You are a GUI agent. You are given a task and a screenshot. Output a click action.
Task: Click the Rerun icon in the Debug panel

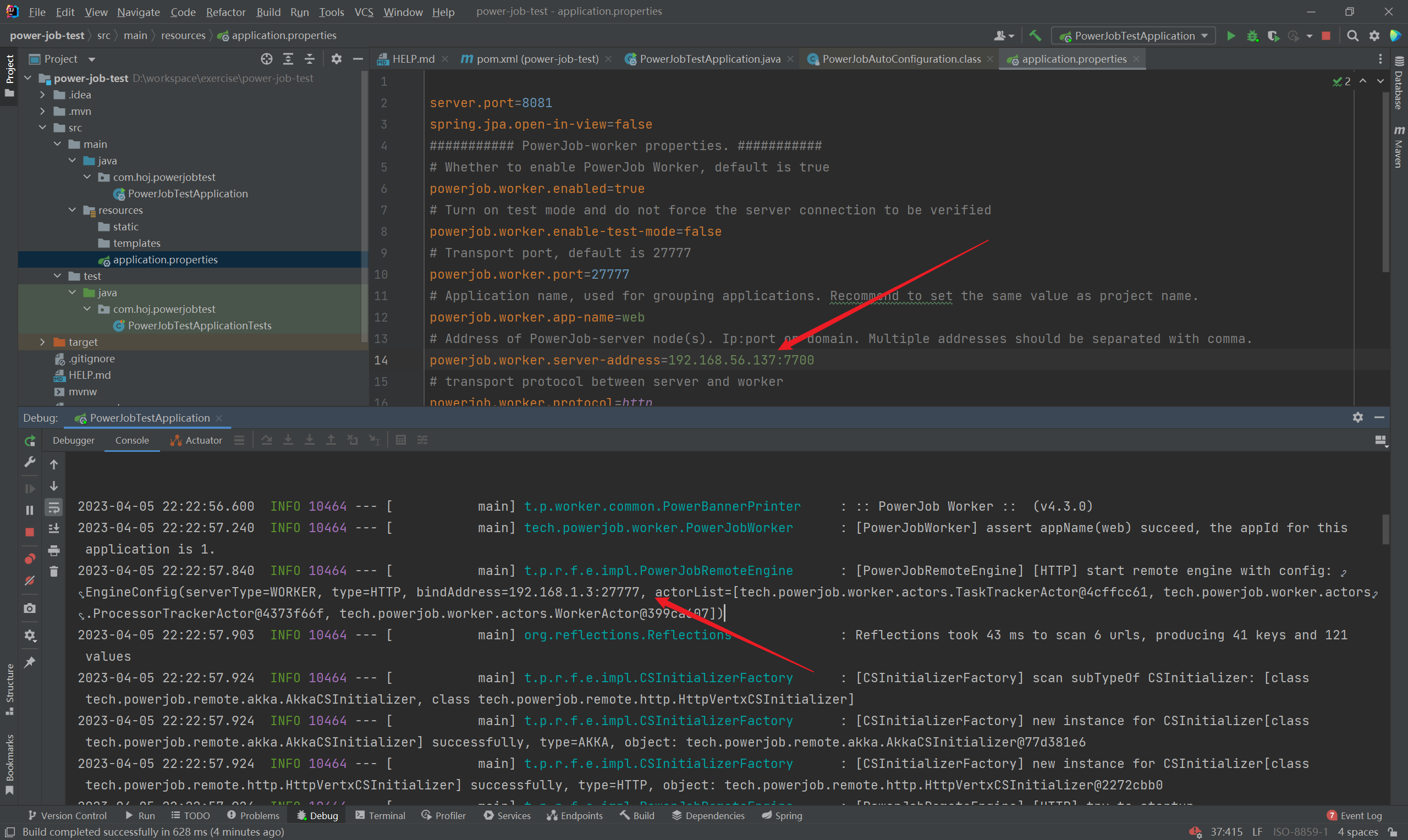click(x=30, y=440)
